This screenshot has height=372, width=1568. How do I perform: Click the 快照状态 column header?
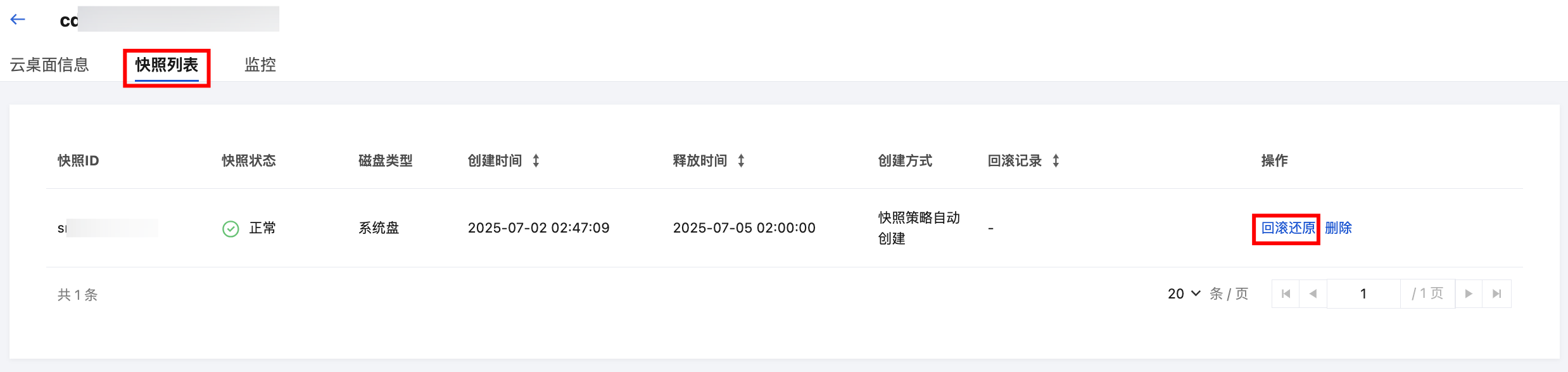249,161
